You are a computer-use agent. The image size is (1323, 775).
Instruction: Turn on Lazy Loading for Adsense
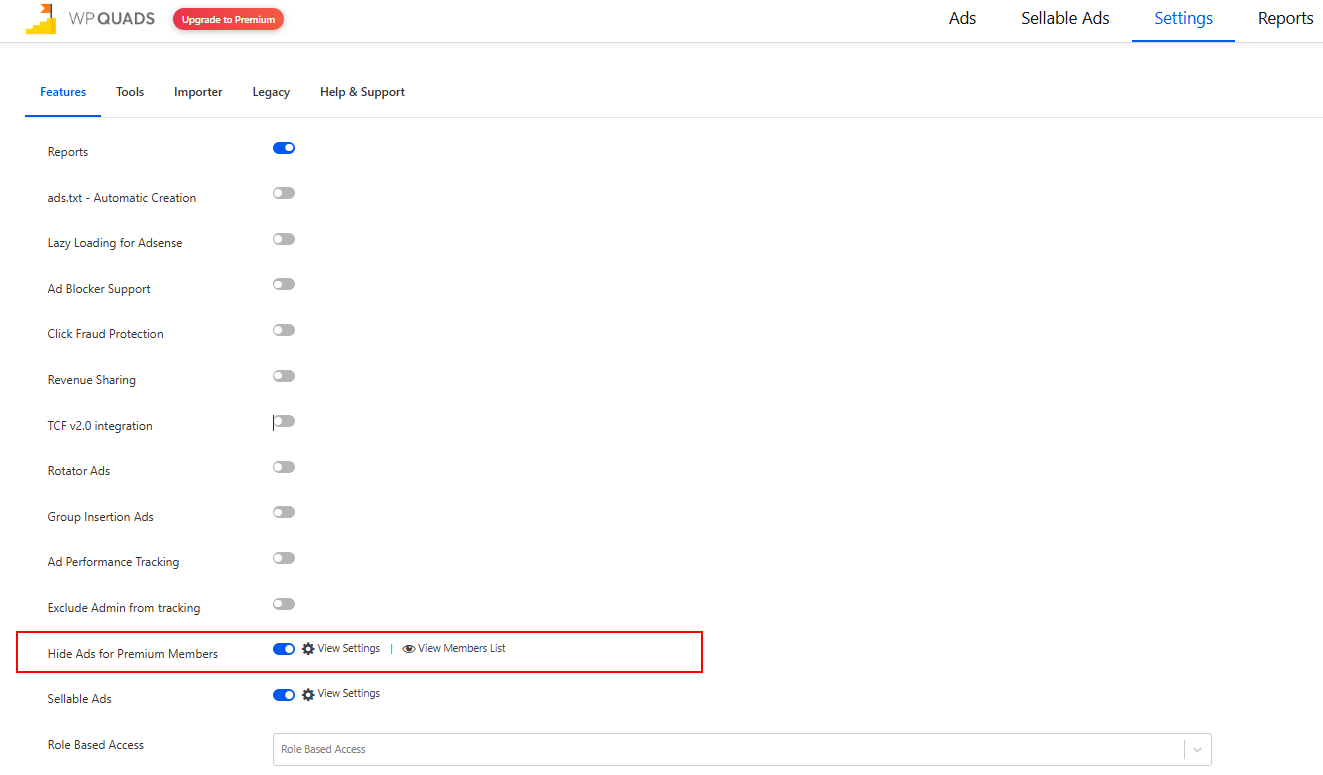[x=284, y=239]
